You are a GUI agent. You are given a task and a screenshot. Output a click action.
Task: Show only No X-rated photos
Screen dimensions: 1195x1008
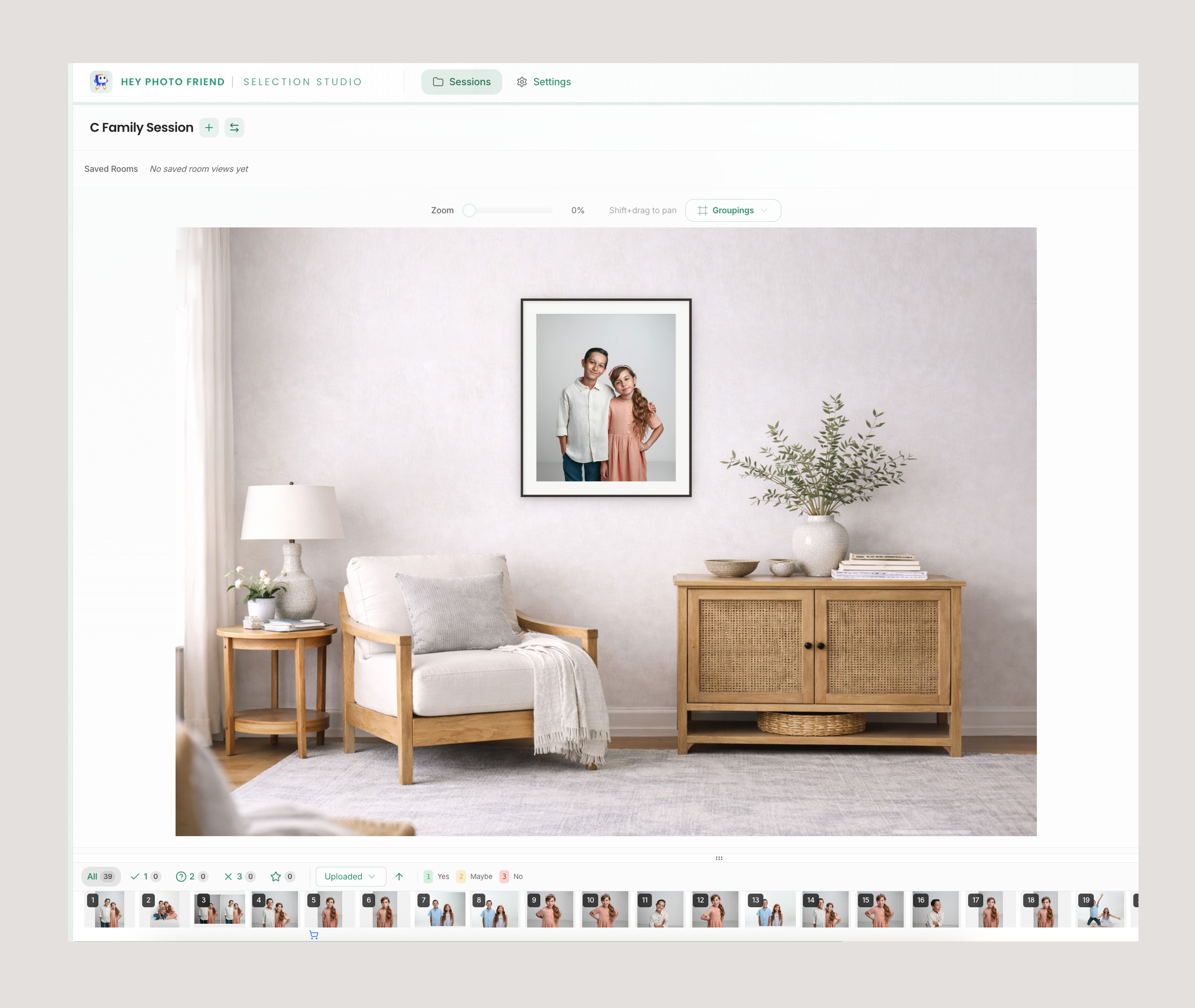[239, 877]
